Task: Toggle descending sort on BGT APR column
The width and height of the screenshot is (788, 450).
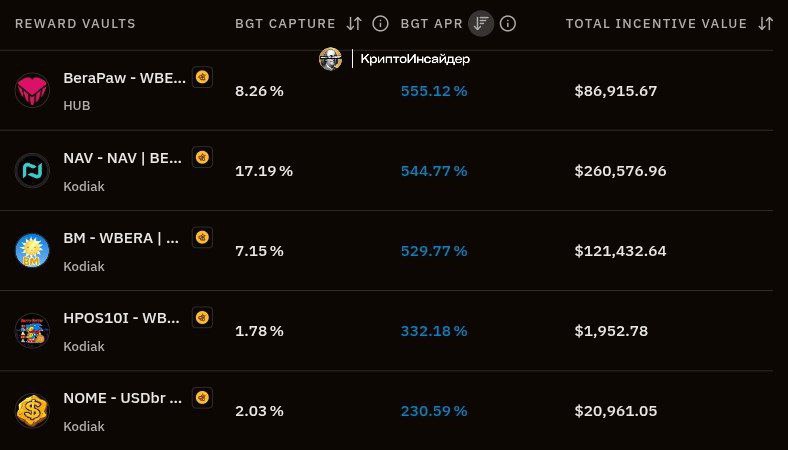Action: [x=481, y=24]
